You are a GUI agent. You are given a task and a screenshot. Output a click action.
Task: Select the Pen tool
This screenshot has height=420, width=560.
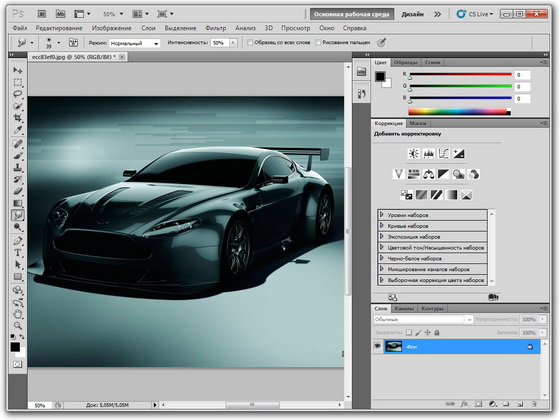point(18,241)
